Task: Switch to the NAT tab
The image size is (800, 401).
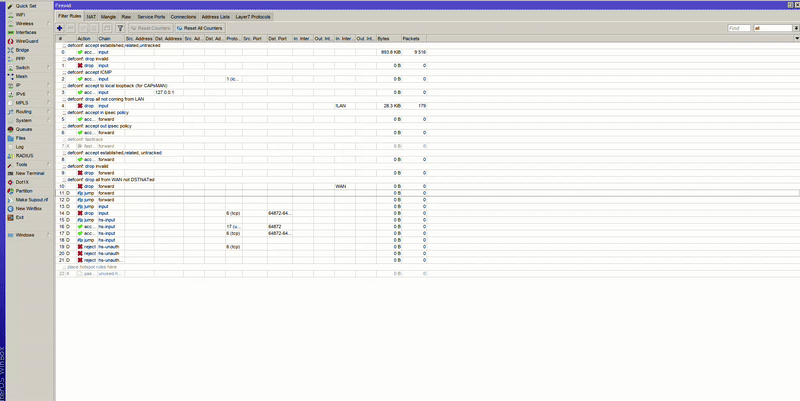Action: click(91, 17)
